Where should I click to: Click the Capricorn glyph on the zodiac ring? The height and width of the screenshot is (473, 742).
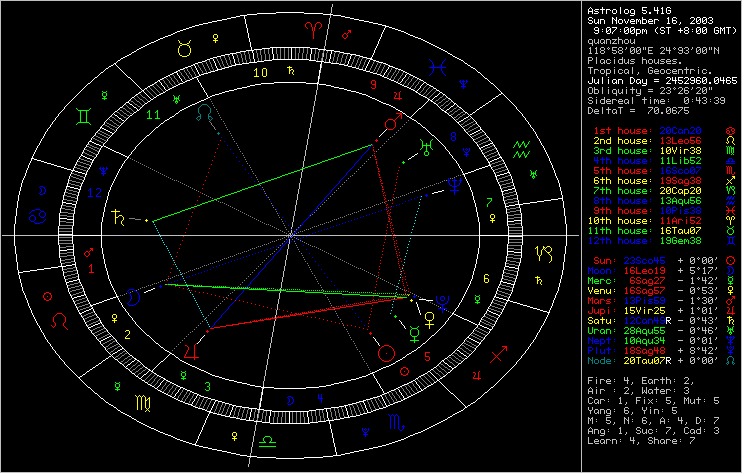[544, 251]
